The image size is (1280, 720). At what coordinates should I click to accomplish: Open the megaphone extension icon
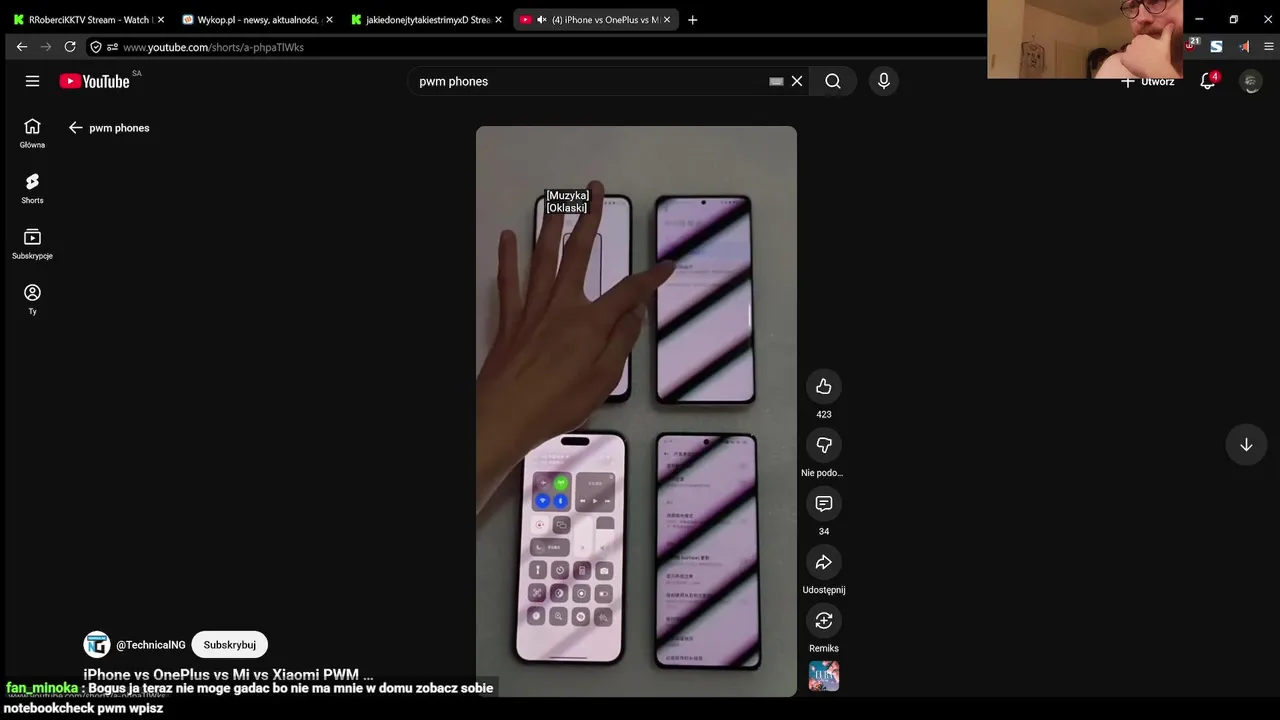[1243, 46]
